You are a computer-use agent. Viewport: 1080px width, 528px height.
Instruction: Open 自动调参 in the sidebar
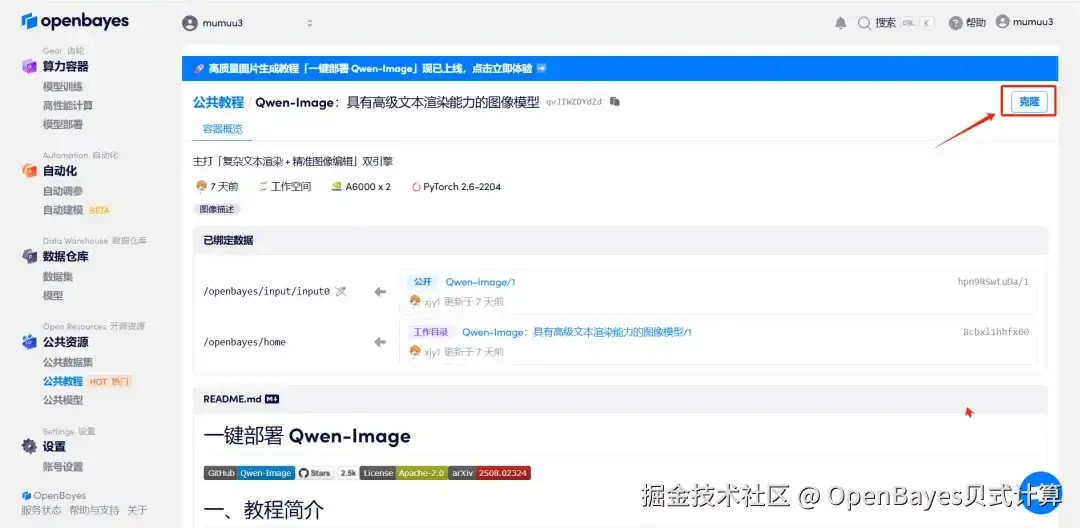click(63, 191)
